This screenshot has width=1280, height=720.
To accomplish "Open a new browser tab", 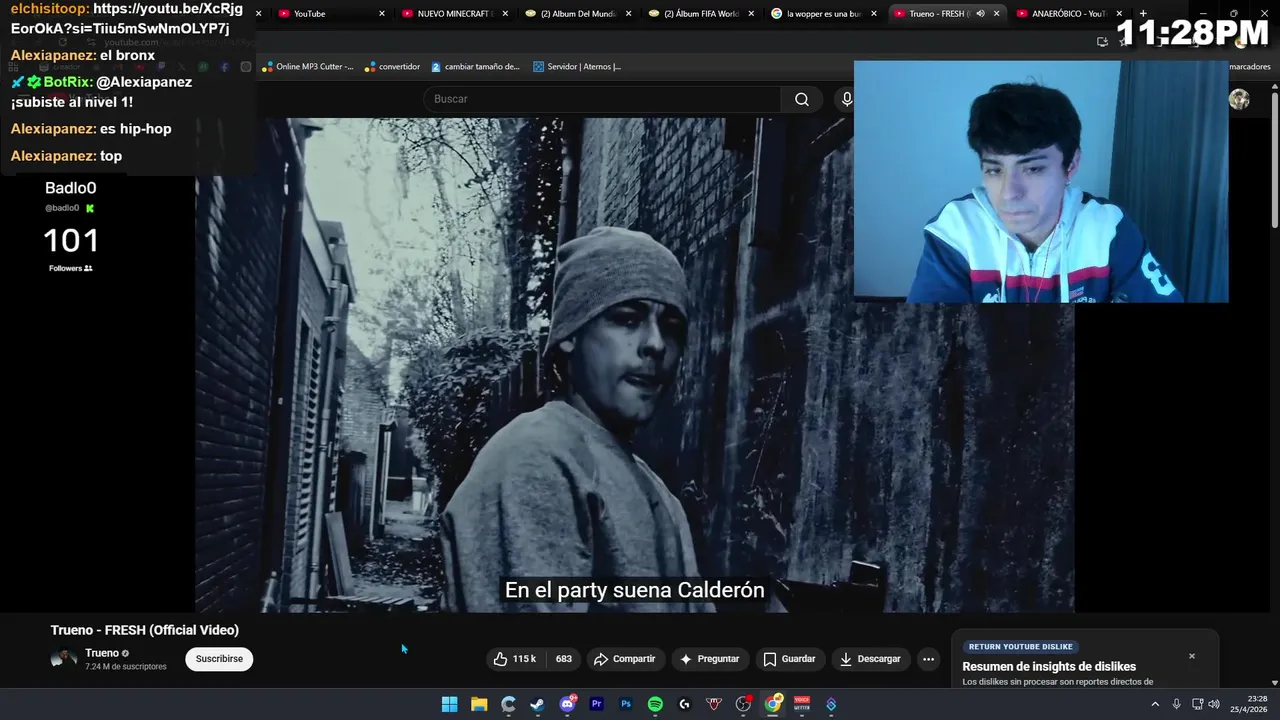I will click(1143, 14).
